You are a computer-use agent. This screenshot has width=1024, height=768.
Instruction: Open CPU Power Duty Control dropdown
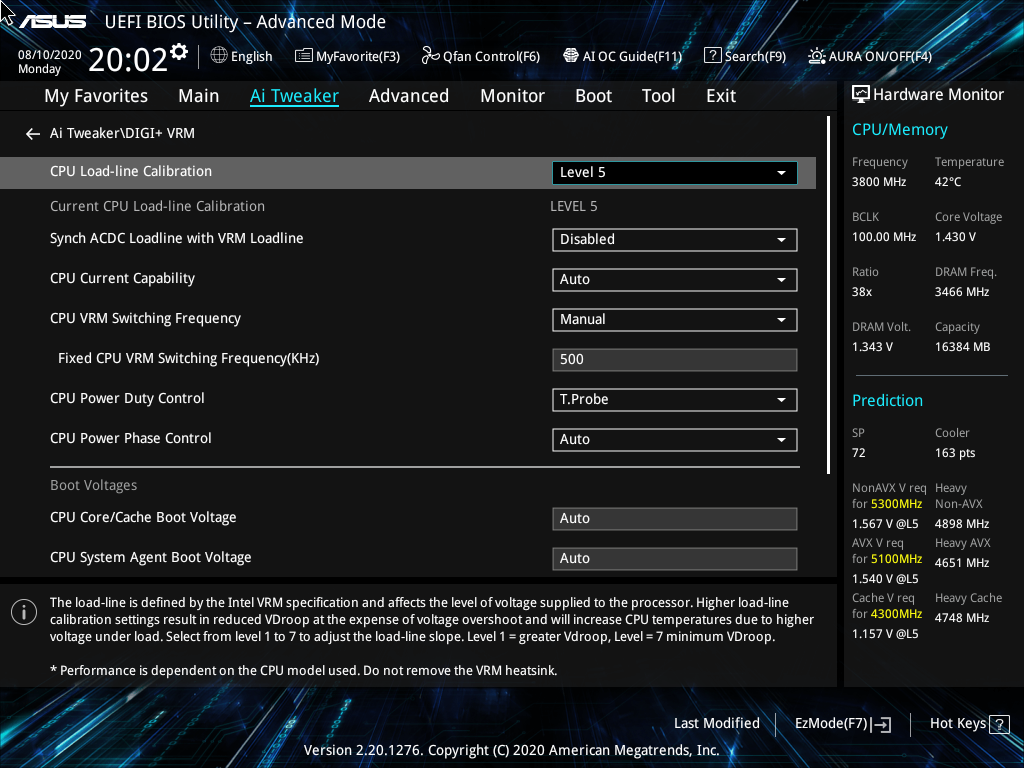[x=675, y=400]
